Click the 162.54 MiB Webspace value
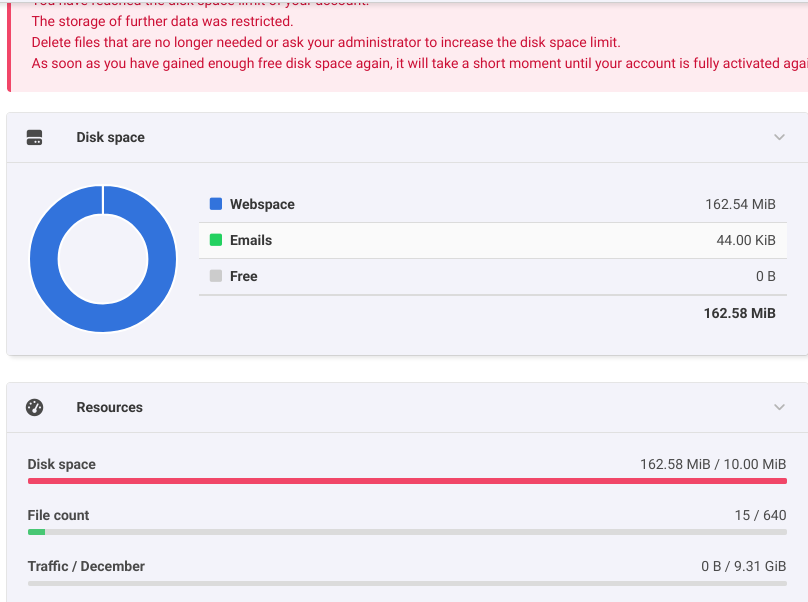808x602 pixels. (740, 204)
